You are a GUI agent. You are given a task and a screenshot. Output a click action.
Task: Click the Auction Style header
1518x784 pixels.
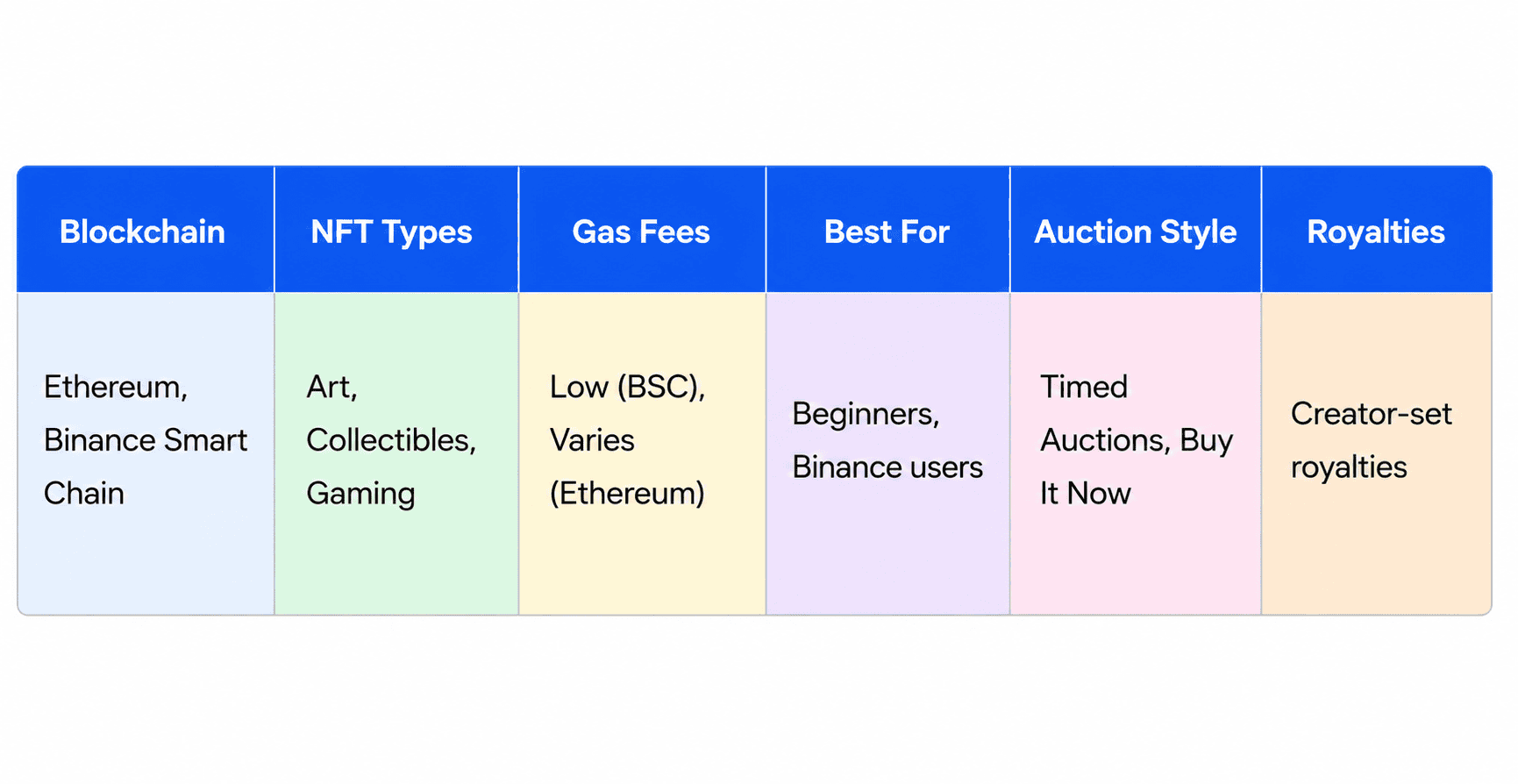[x=1136, y=230]
